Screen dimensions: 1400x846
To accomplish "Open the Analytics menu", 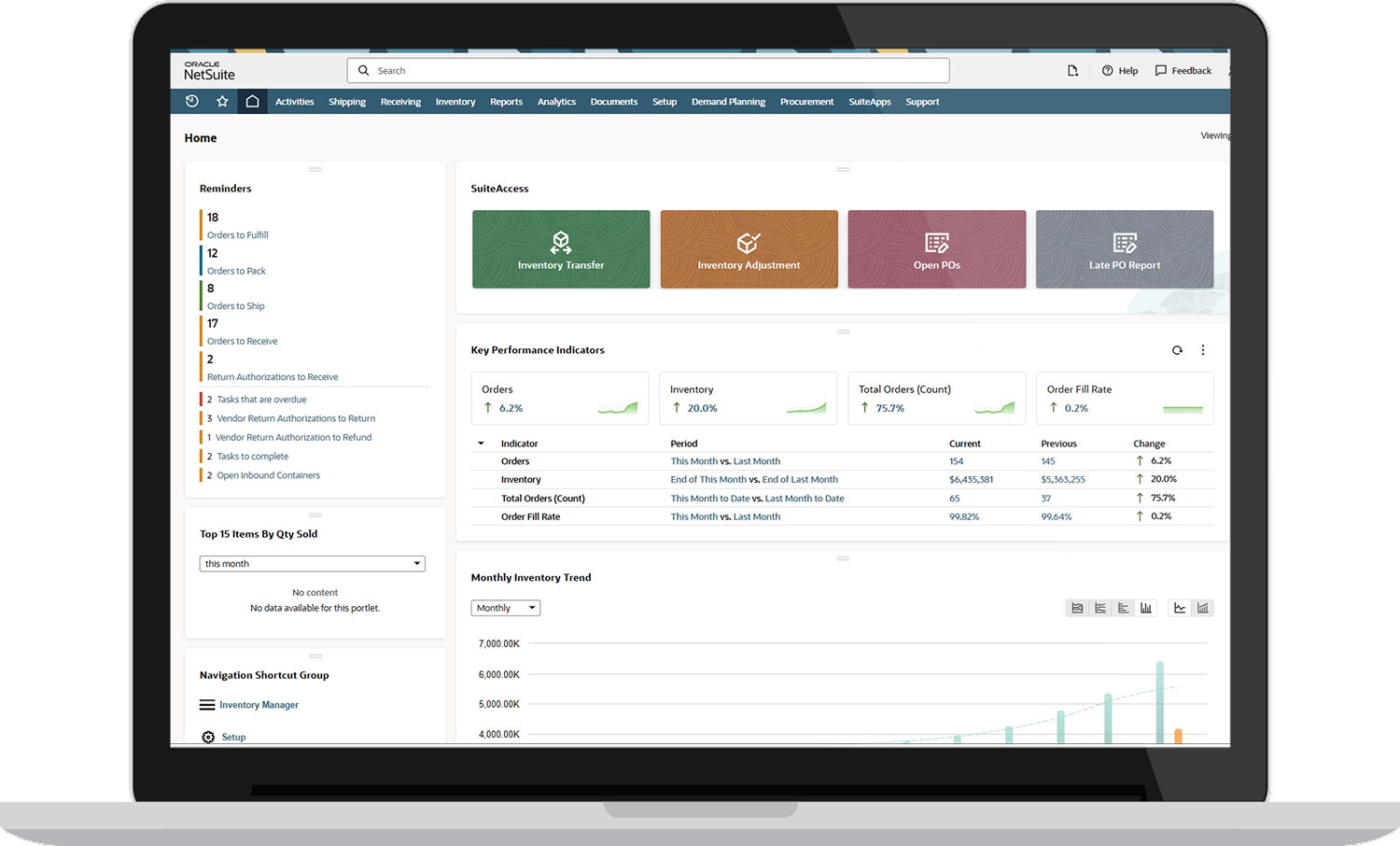I will pyautogui.click(x=556, y=102).
